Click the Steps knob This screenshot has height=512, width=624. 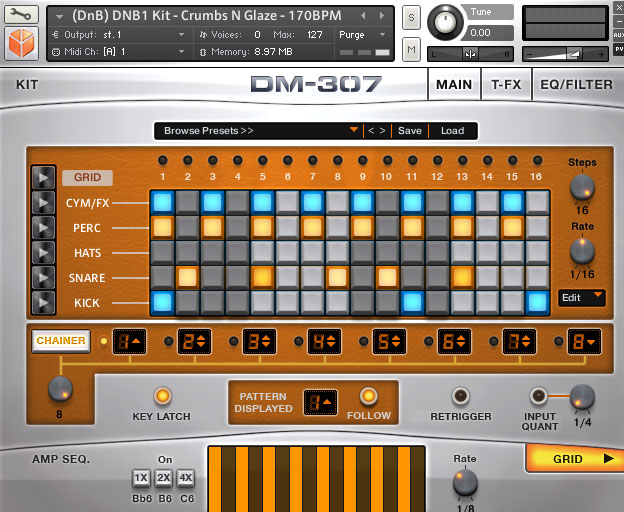(x=581, y=186)
